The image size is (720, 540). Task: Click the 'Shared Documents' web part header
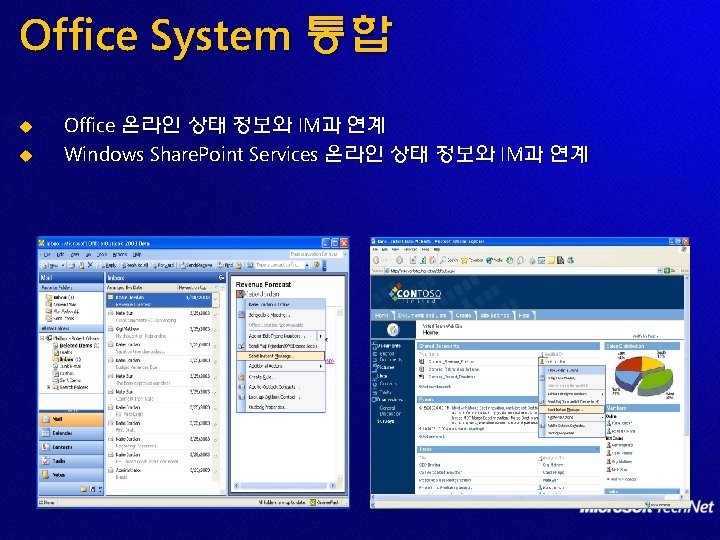(x=508, y=346)
